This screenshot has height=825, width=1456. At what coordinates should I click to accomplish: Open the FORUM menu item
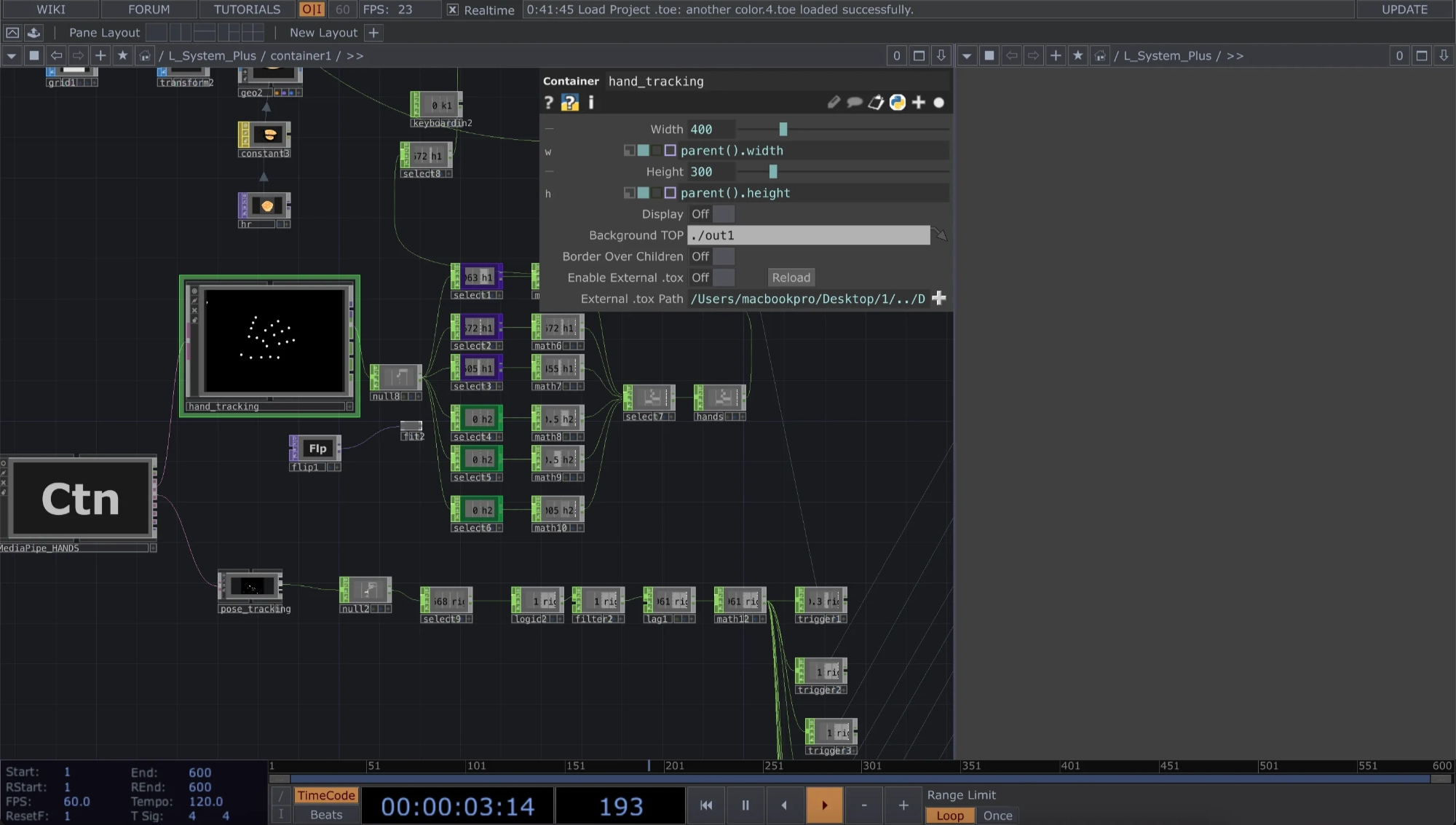tap(149, 9)
